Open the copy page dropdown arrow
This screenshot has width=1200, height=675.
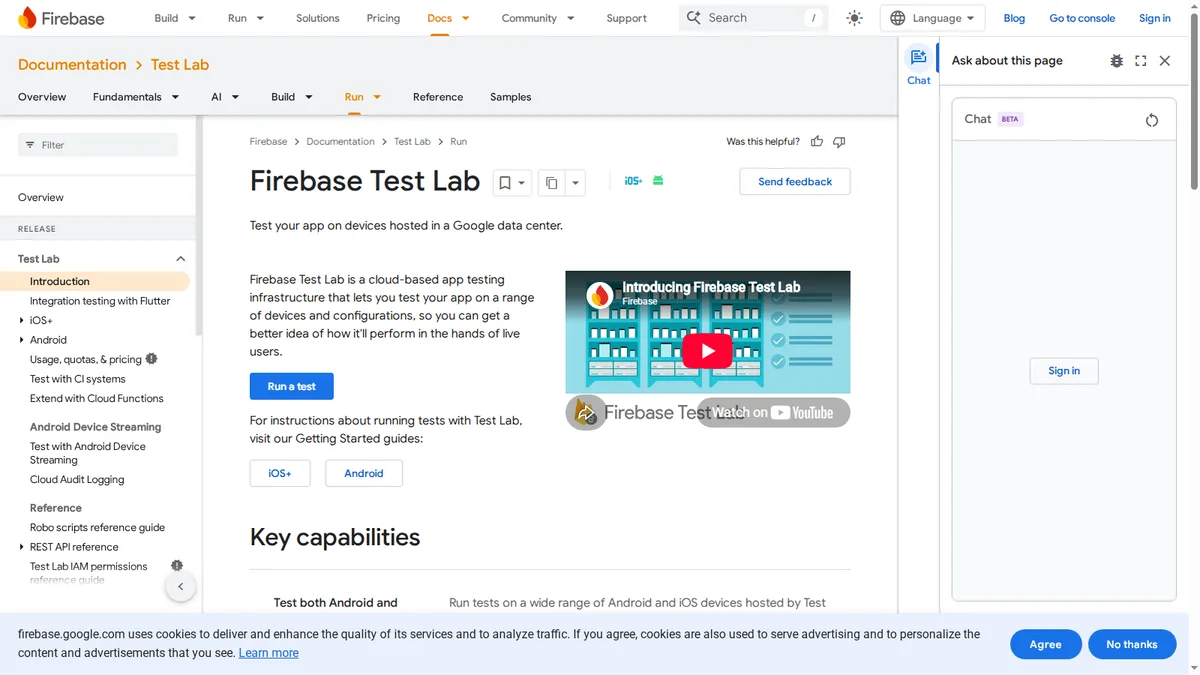575,183
